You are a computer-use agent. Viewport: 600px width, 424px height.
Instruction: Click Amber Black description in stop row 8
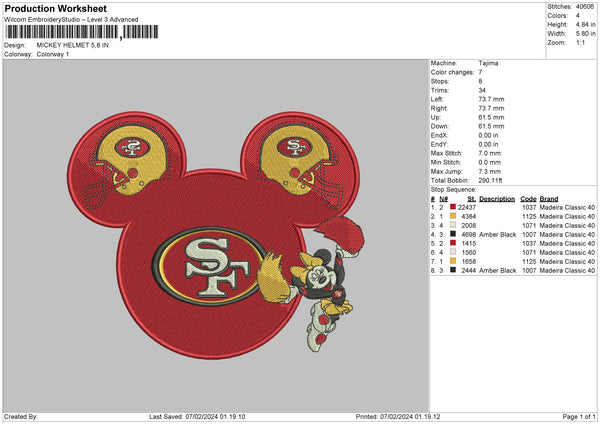pos(497,270)
